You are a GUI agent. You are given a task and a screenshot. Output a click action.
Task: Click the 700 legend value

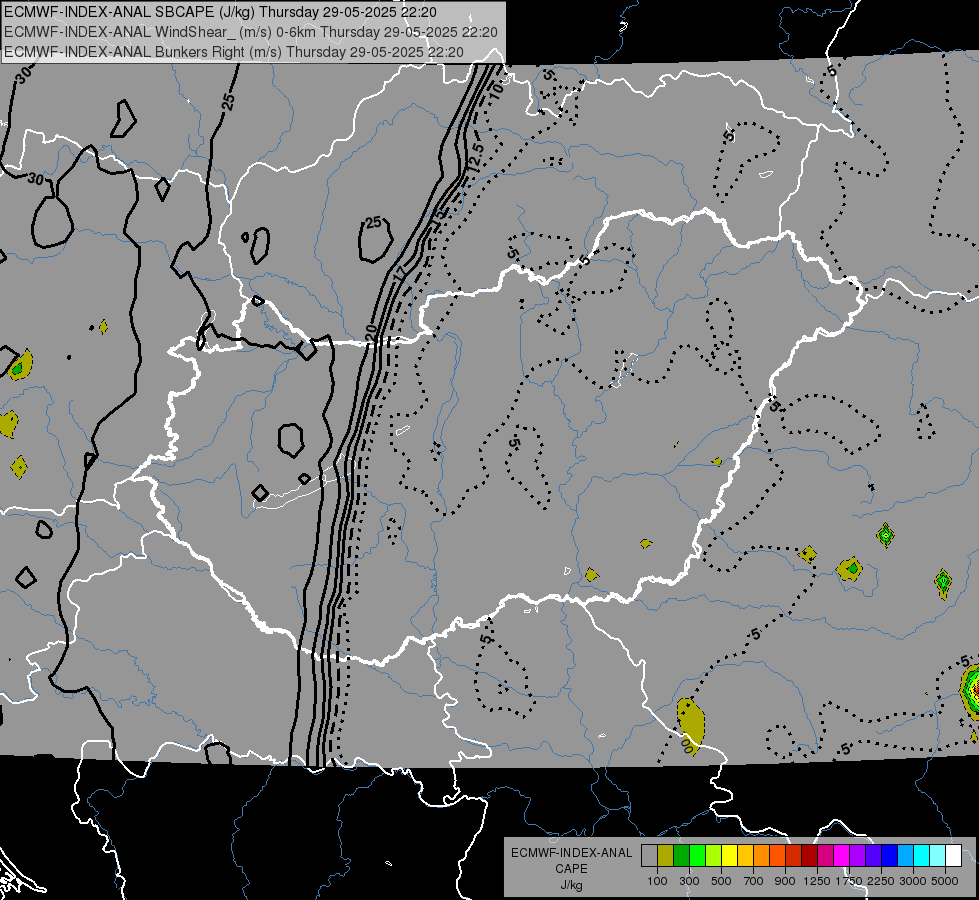pyautogui.click(x=754, y=881)
